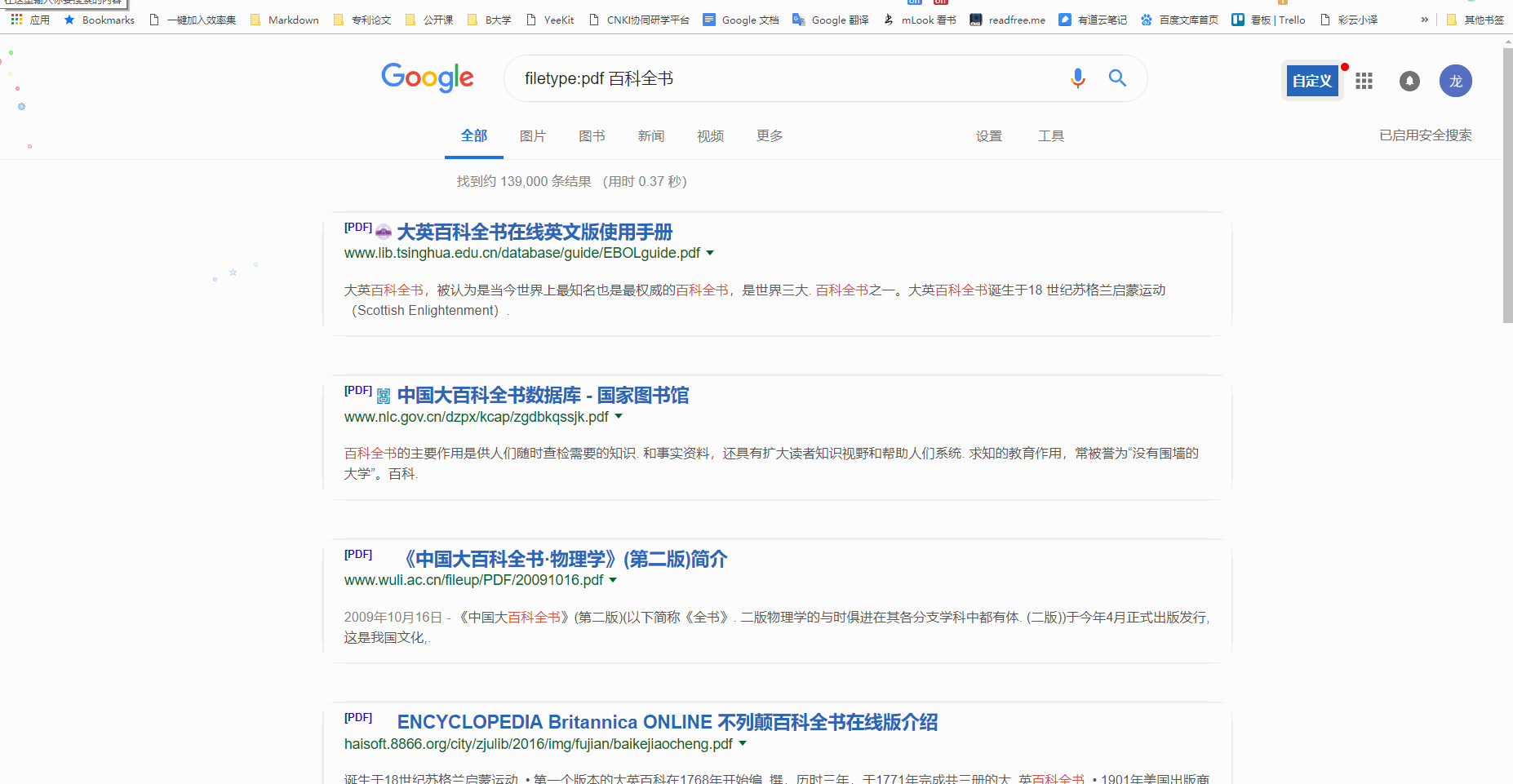Open the Google apps grid

1364,81
